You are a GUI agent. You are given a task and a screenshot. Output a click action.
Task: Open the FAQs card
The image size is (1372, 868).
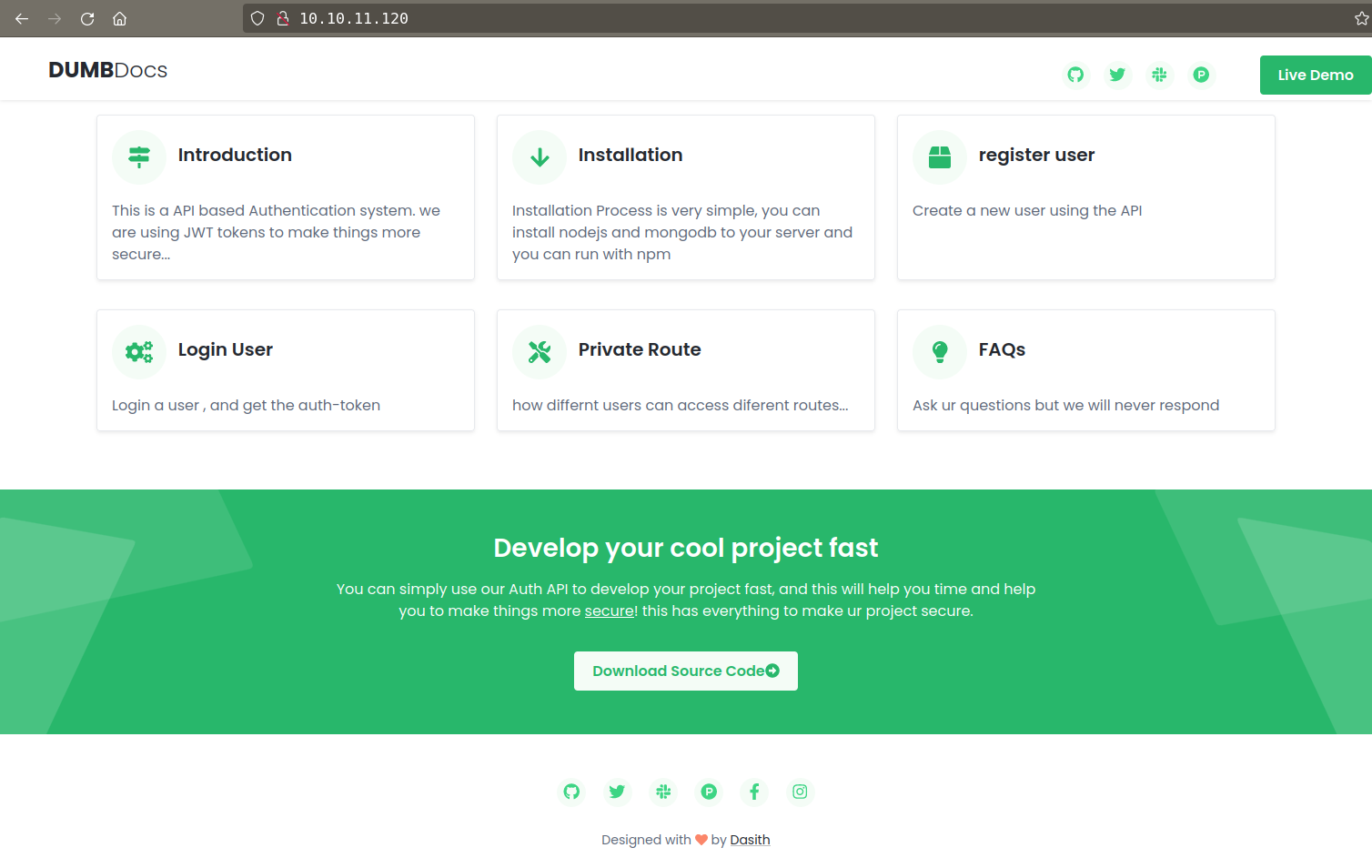coord(1002,350)
